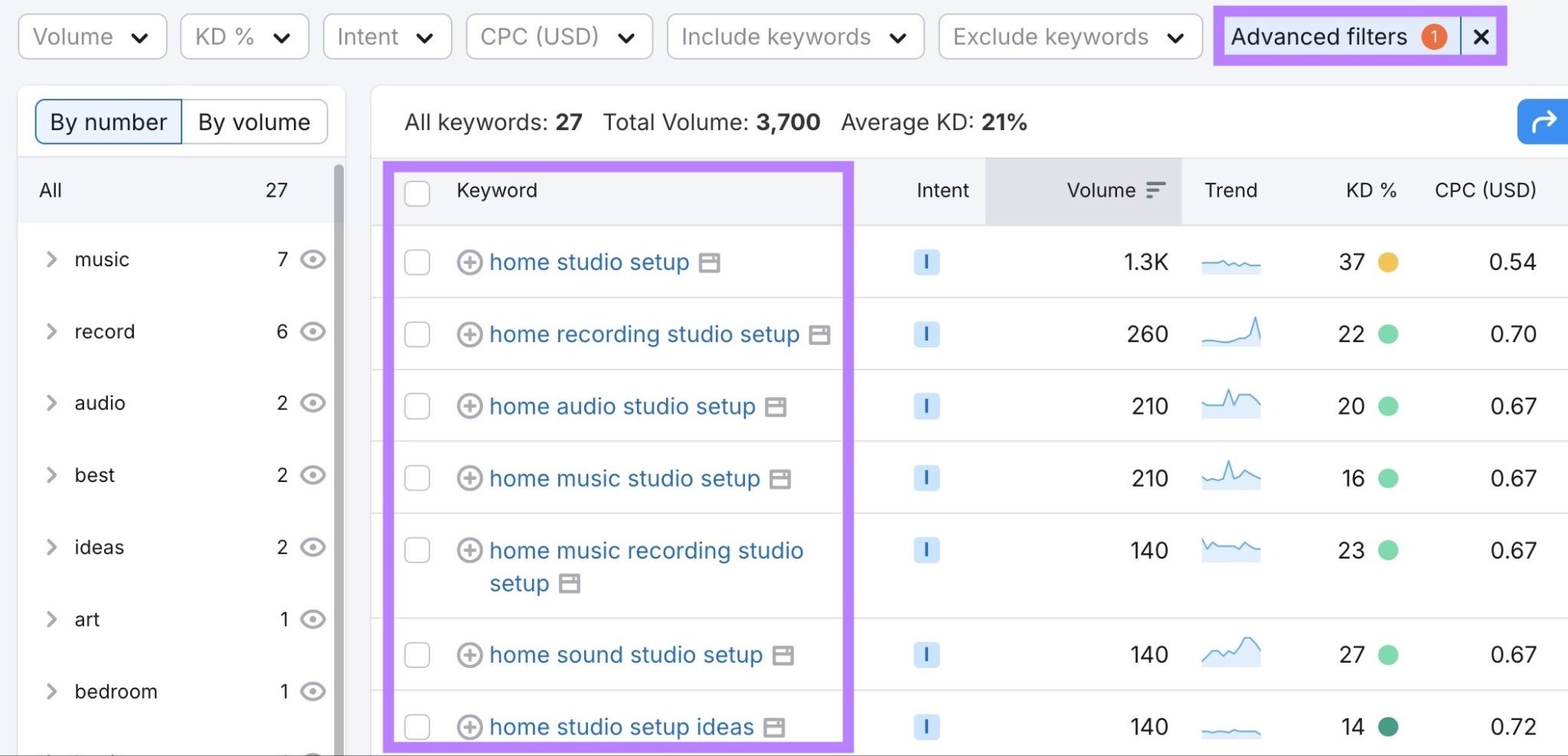The width and height of the screenshot is (1568, 756).
Task: Open SERP view icon for 'home studio setup ideas'
Action: pos(775,728)
